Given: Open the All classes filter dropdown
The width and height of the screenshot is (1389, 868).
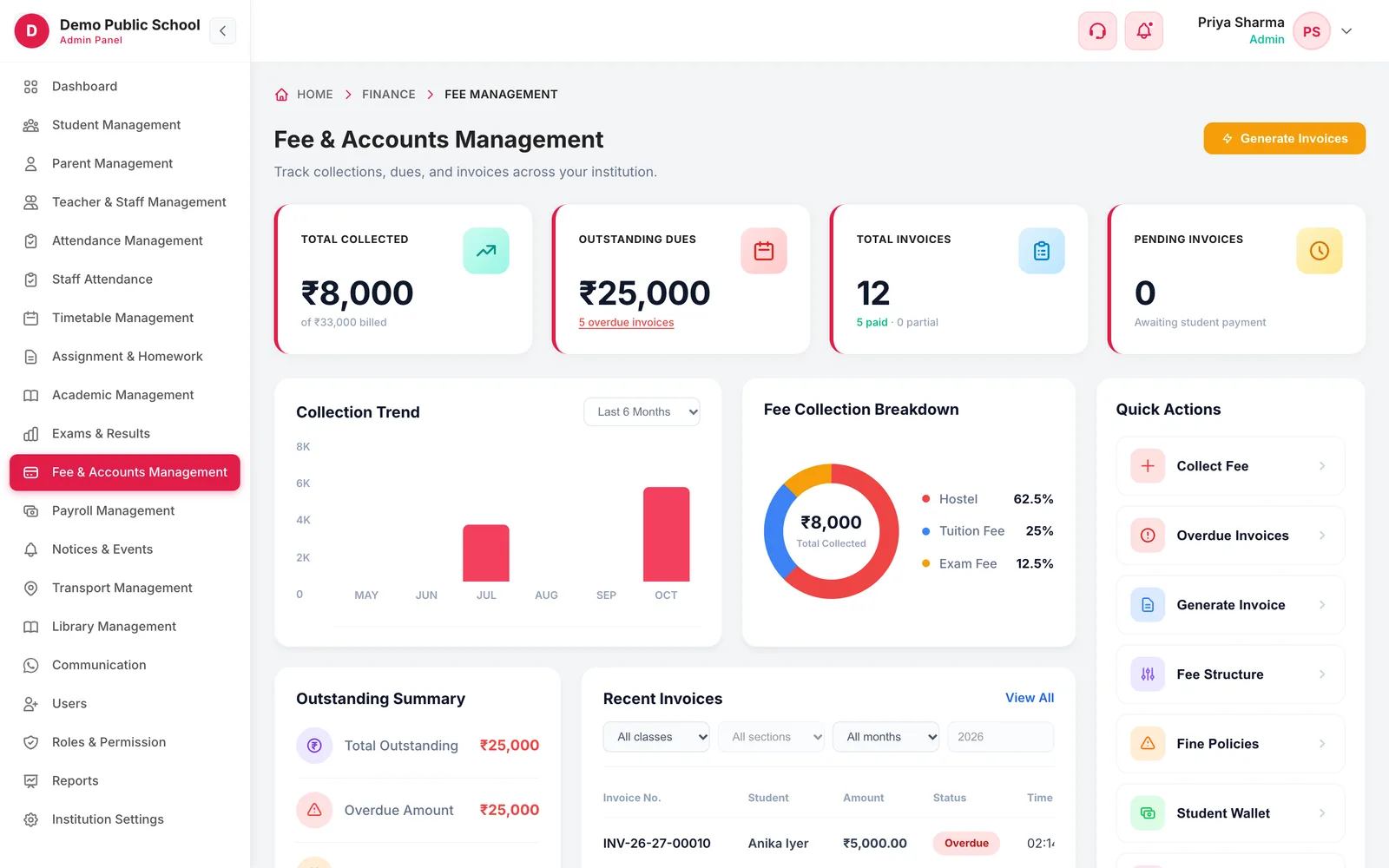Looking at the screenshot, I should (656, 737).
